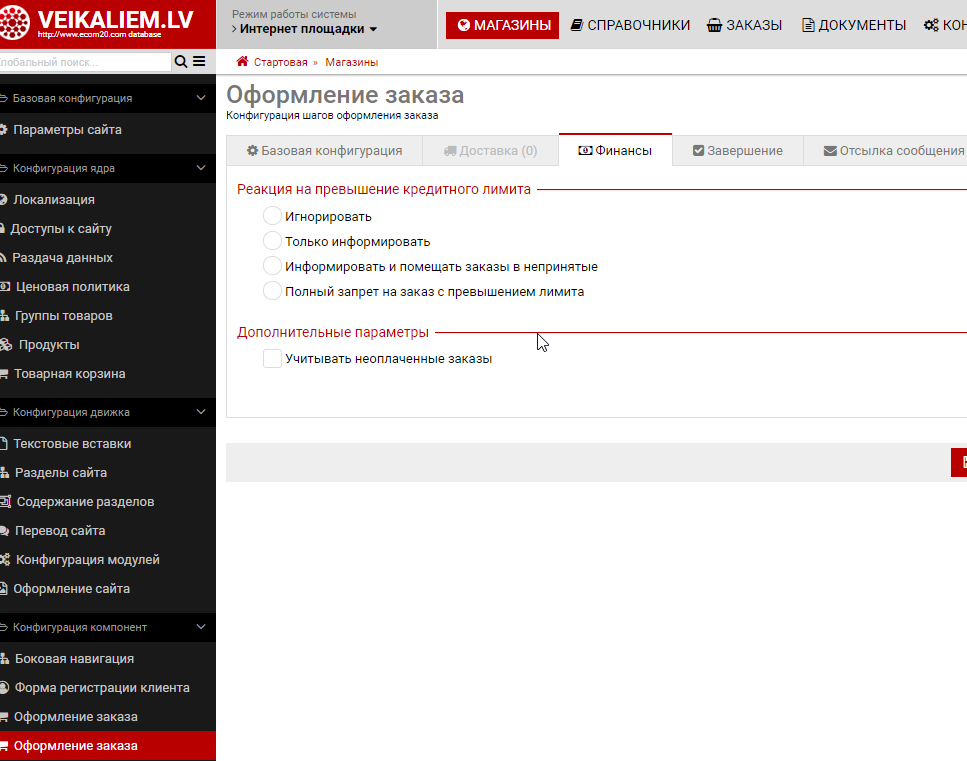Open the Справочники top menu

click(630, 25)
